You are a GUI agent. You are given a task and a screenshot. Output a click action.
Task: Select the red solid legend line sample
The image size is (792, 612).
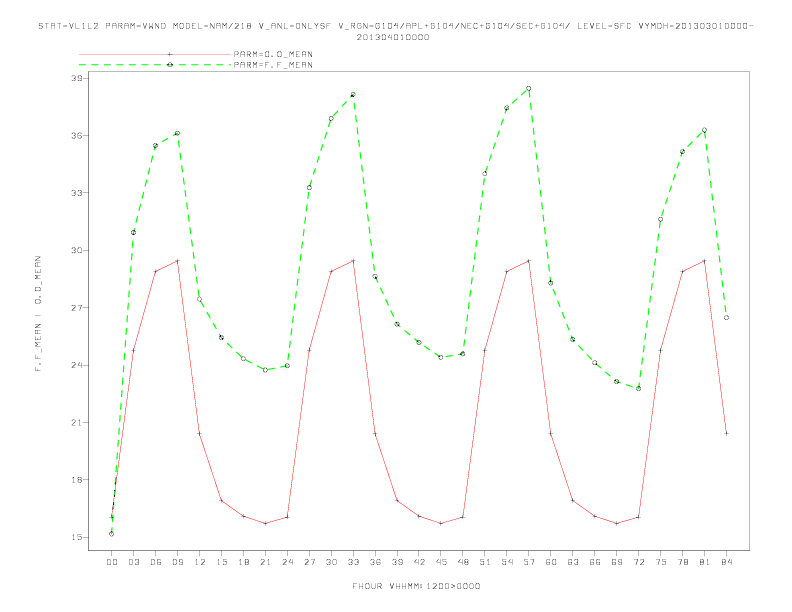[155, 54]
